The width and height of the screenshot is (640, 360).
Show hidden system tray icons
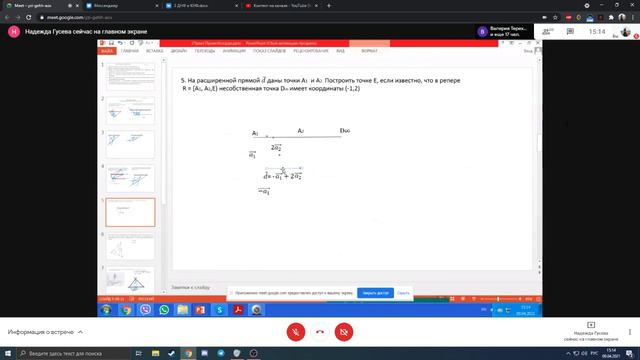click(568, 353)
